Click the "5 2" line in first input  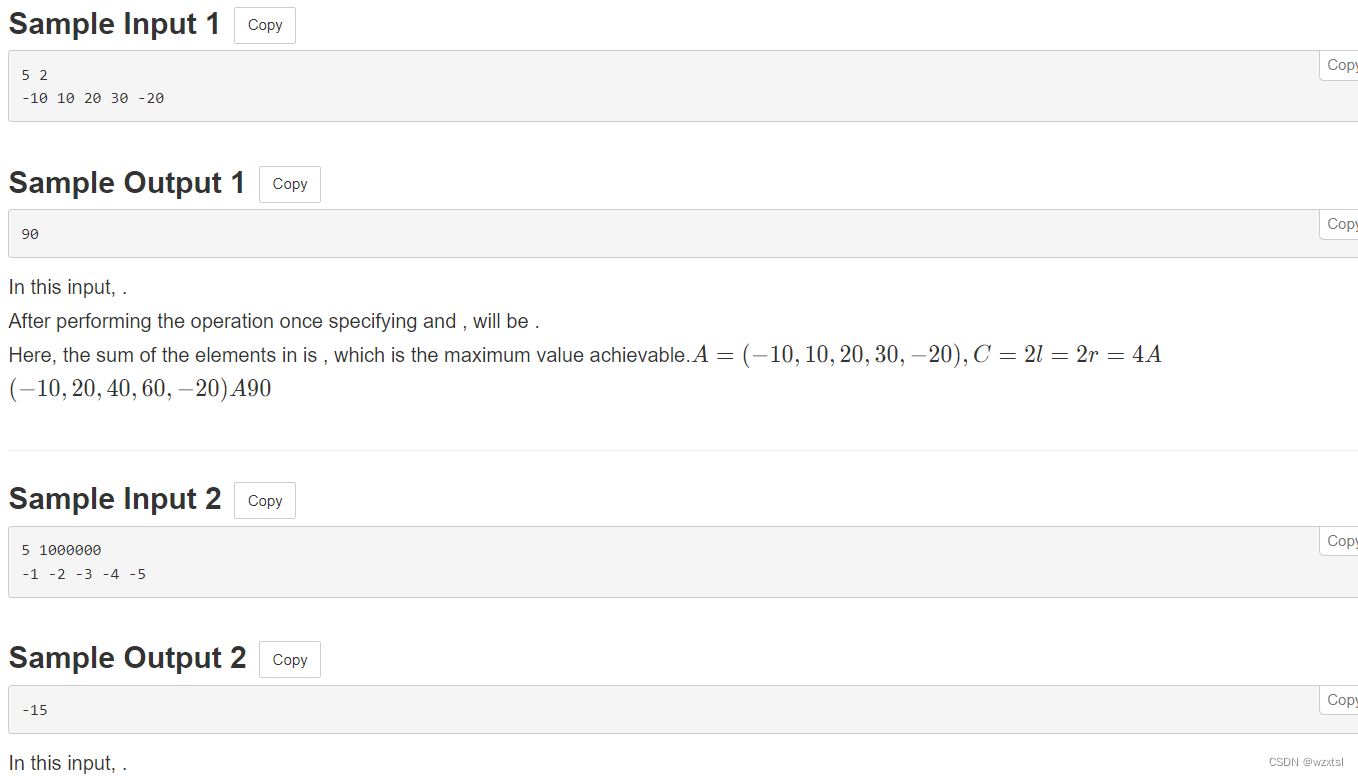[x=34, y=75]
